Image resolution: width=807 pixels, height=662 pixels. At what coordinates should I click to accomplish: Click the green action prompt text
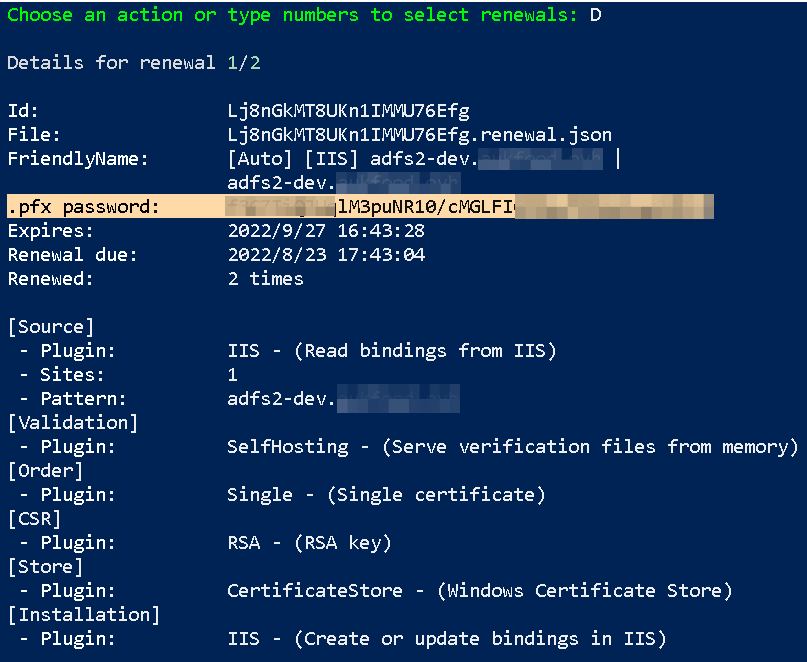[x=292, y=15]
